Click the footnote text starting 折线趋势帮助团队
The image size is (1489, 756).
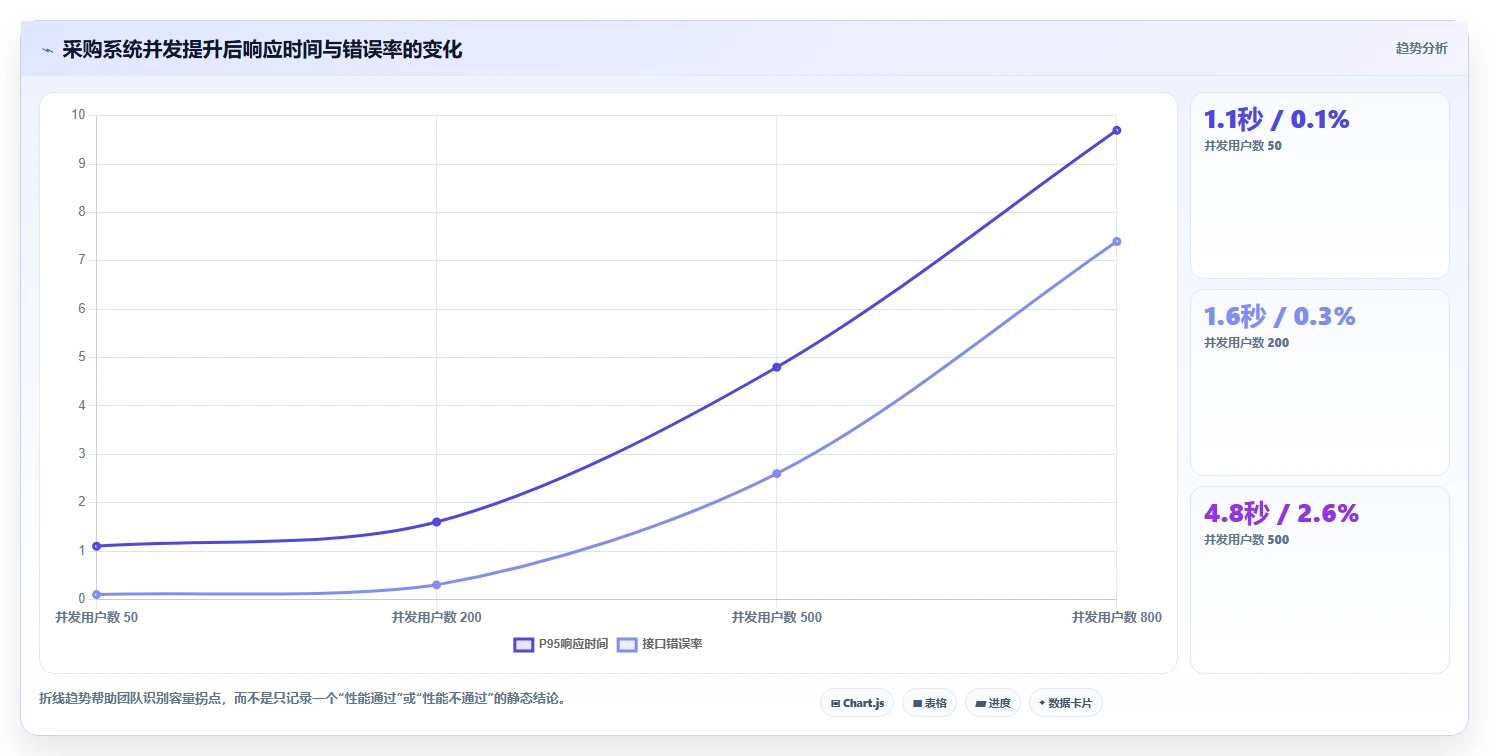click(304, 699)
